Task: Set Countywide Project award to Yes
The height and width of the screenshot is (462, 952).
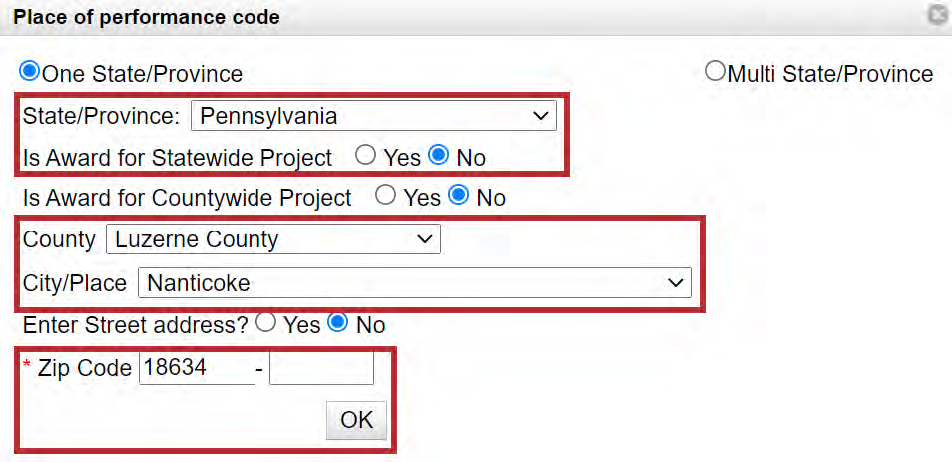Action: click(x=386, y=196)
